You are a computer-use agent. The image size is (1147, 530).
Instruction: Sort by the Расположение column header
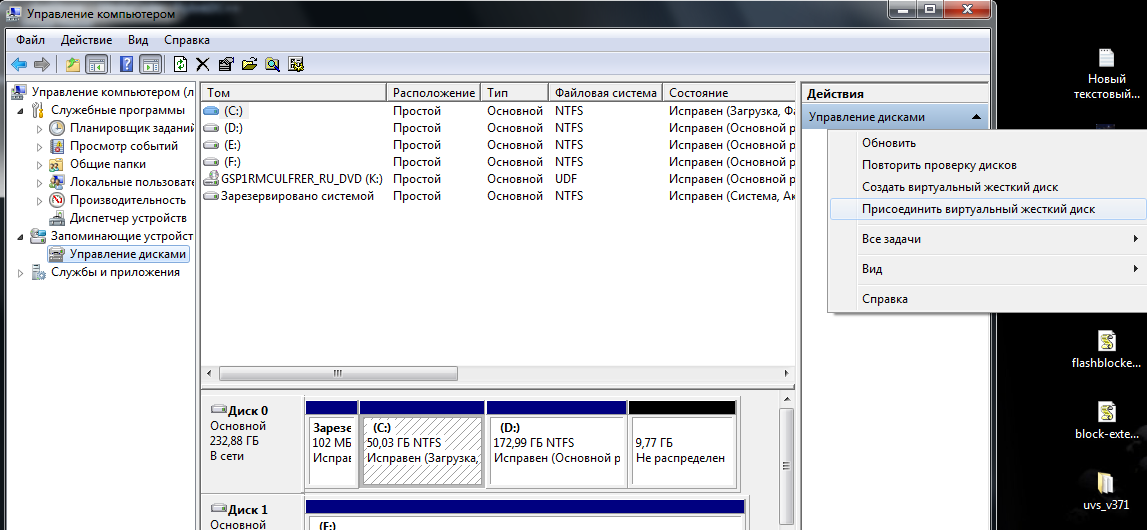[433, 93]
